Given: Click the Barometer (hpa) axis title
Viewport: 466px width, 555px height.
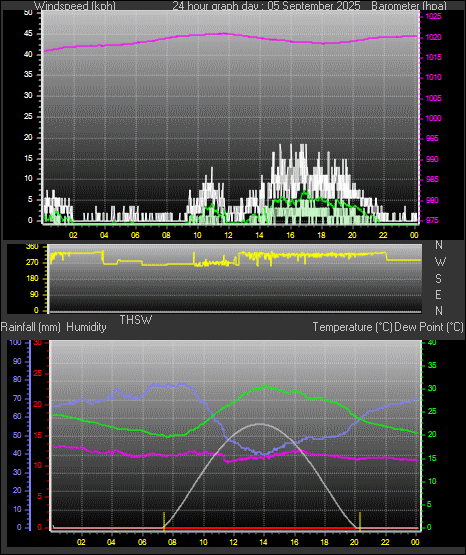Looking at the screenshot, I should click(409, 6).
